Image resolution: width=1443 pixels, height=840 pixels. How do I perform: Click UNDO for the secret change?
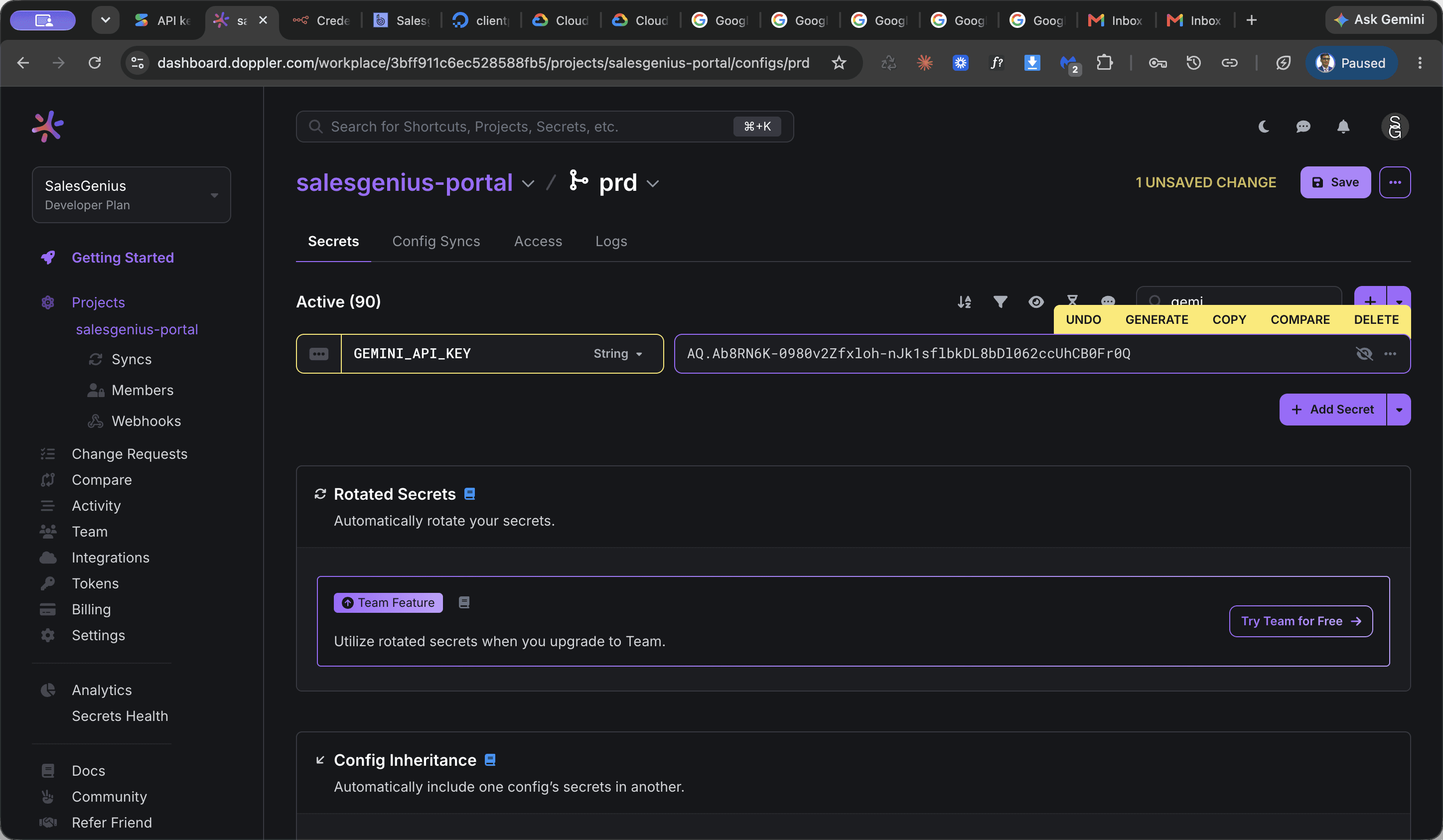coord(1083,319)
